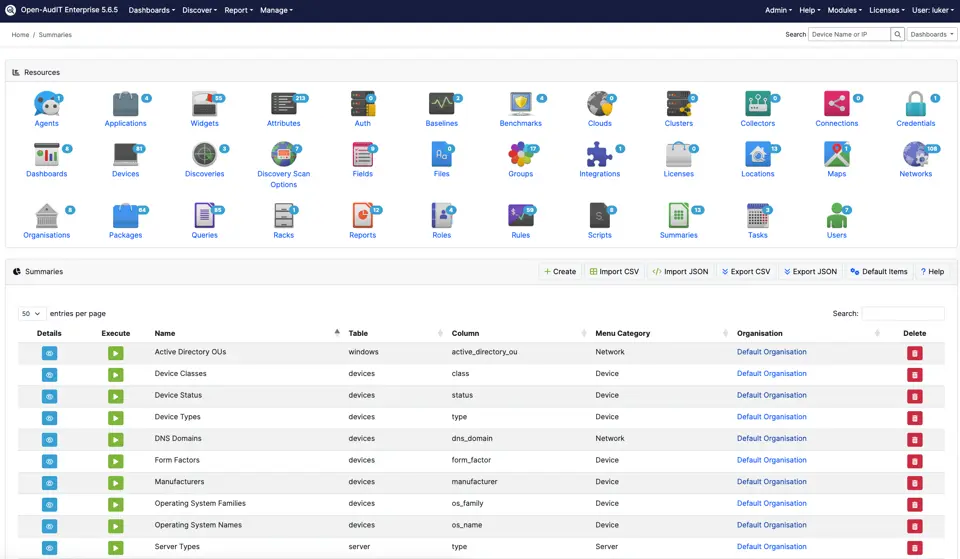The image size is (960, 559).
Task: Open the Discoveries radar icon
Action: pos(204,154)
